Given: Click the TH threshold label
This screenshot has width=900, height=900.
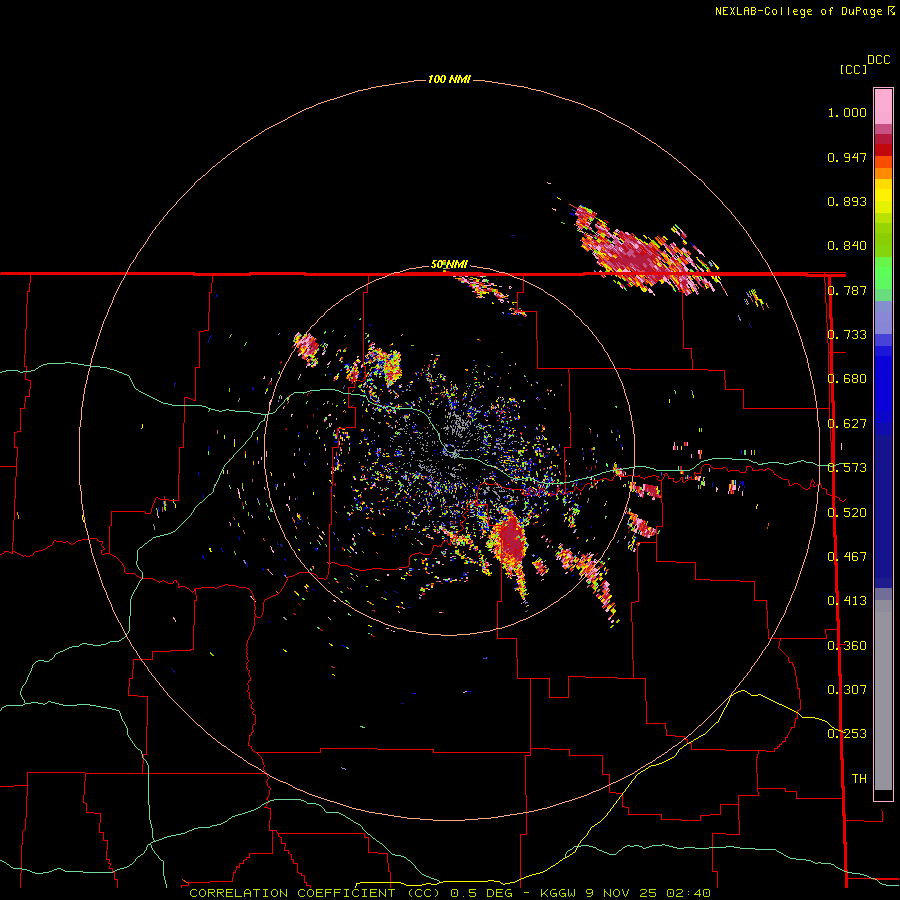Looking at the screenshot, I should click(x=859, y=779).
